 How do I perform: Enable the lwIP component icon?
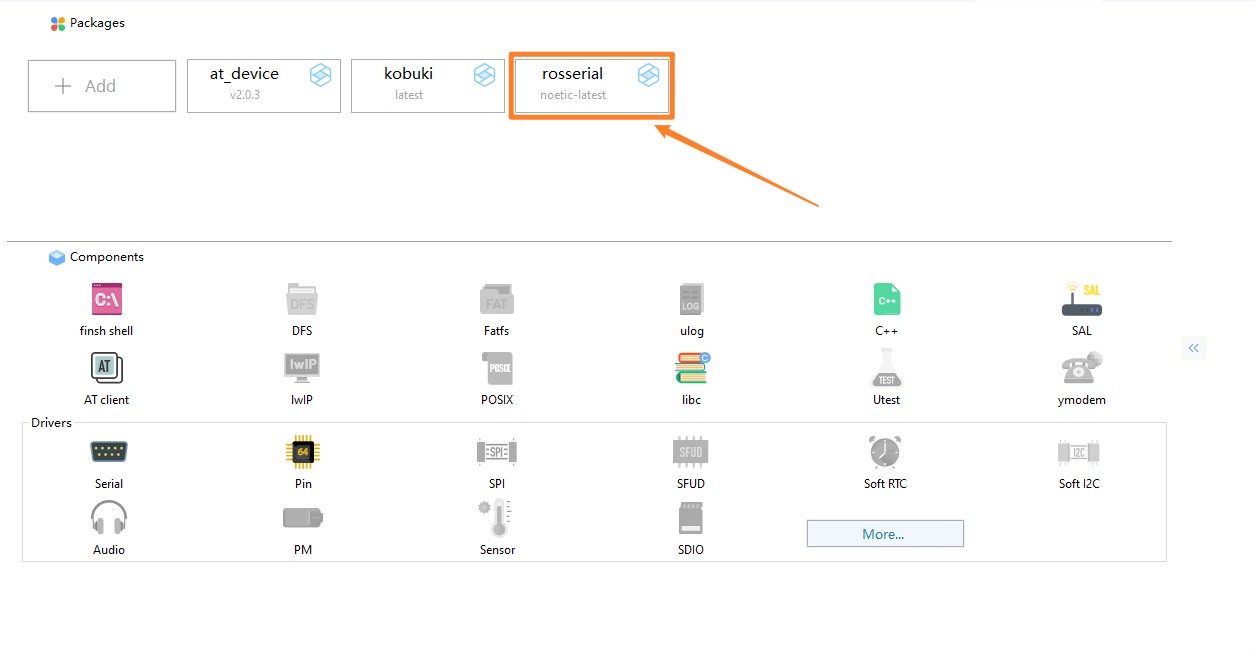coord(302,368)
